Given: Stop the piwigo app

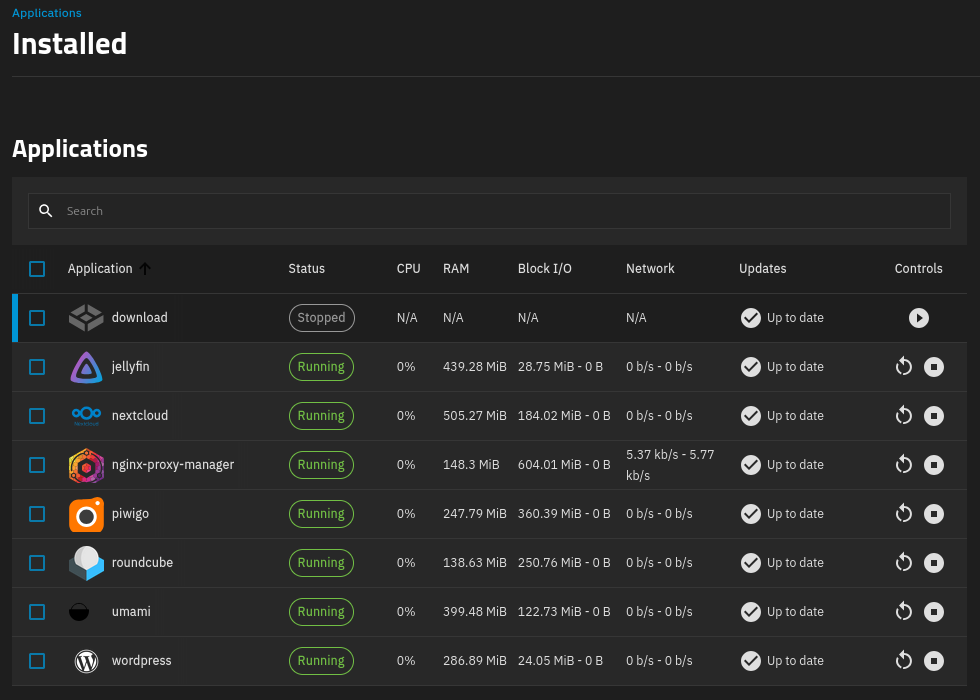Looking at the screenshot, I should coord(933,514).
